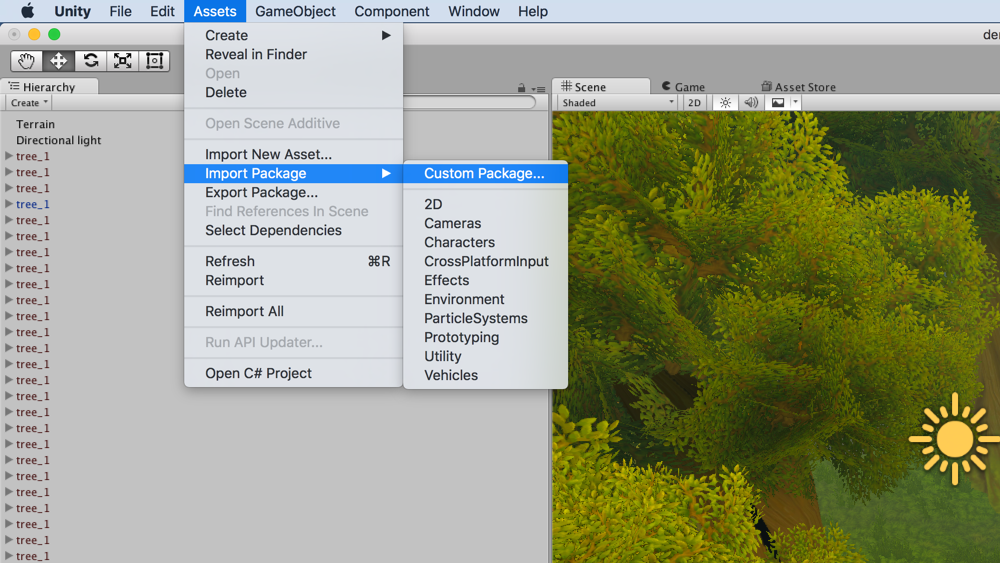Import the CrossPlatformInput package

point(485,261)
